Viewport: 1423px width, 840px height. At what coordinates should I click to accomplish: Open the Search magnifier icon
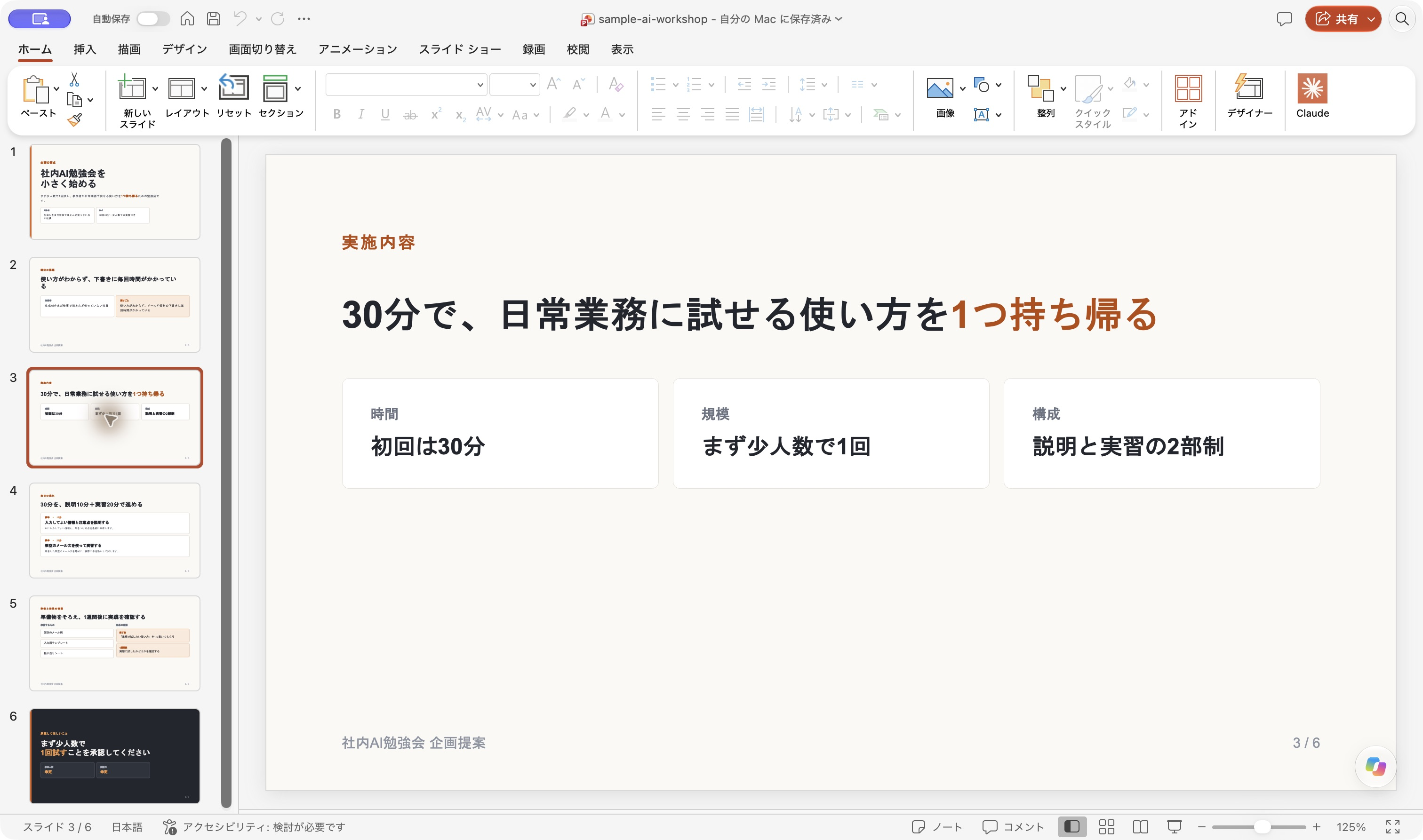(x=1401, y=19)
